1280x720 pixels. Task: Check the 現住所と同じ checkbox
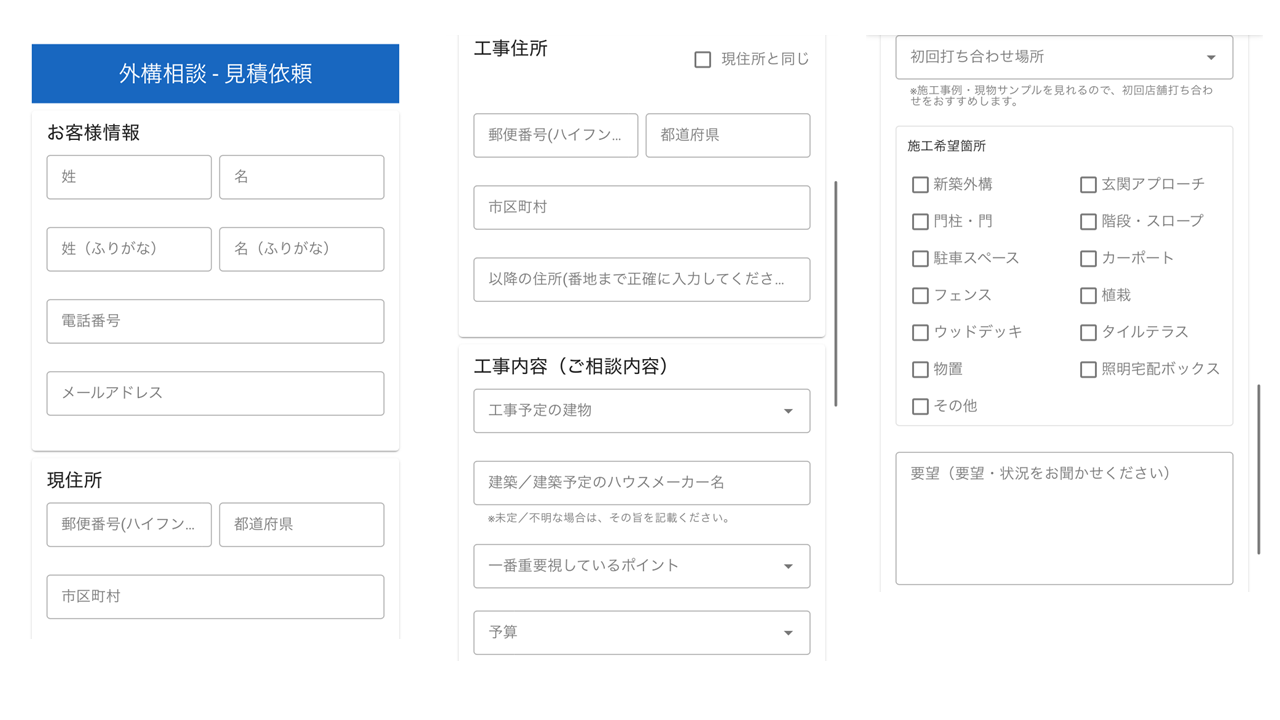click(703, 60)
